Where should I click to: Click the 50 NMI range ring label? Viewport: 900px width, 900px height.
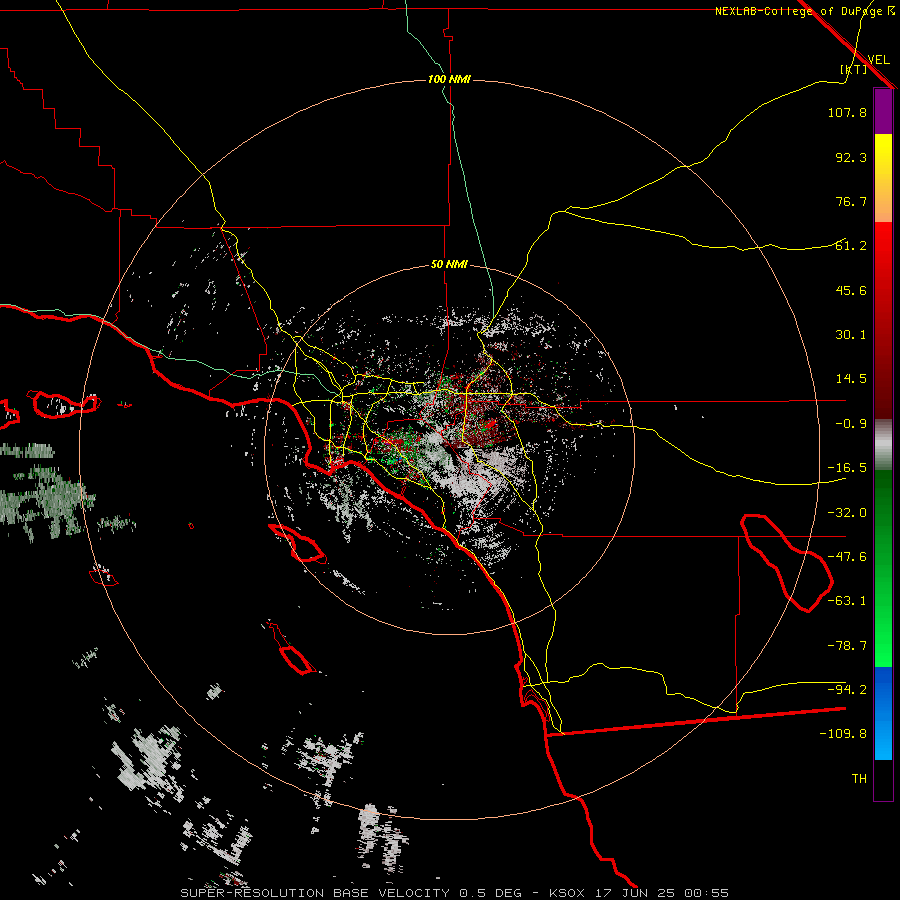[449, 265]
